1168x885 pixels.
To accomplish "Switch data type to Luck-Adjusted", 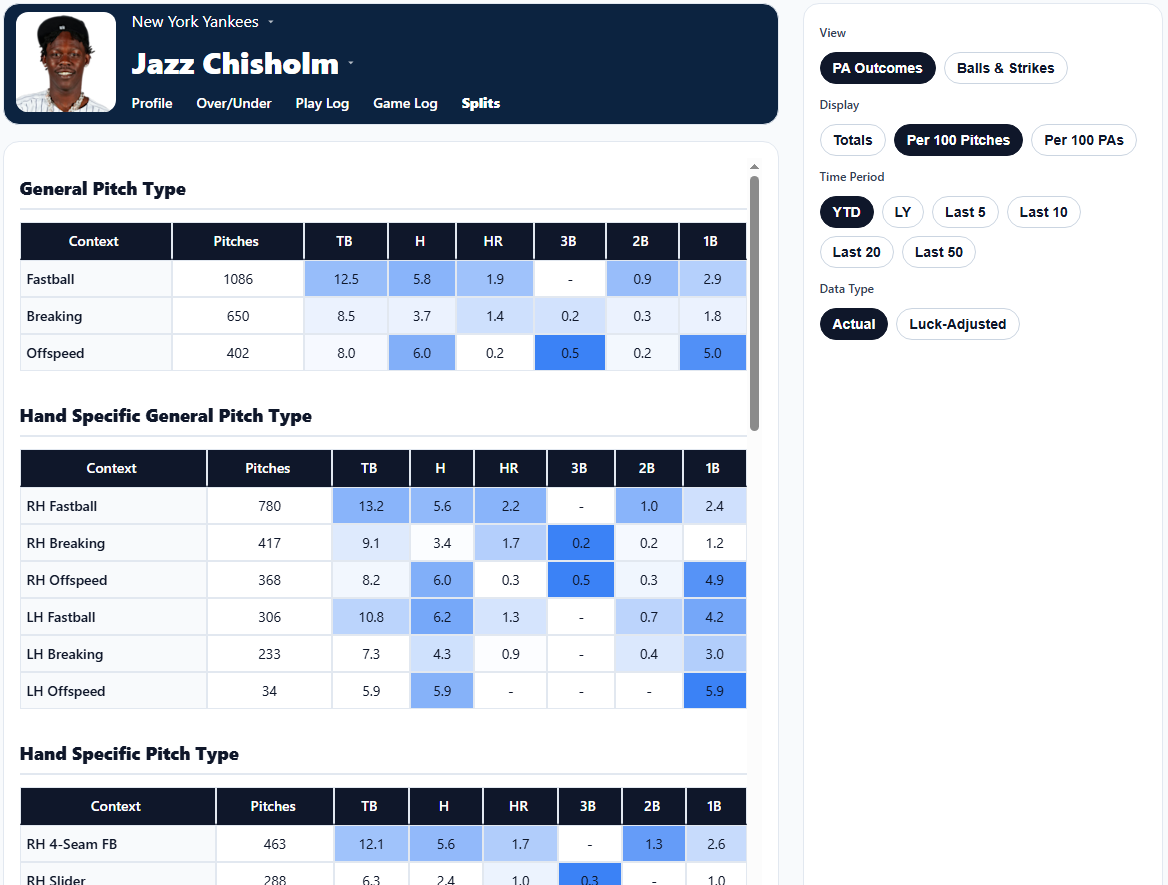I will coord(957,324).
